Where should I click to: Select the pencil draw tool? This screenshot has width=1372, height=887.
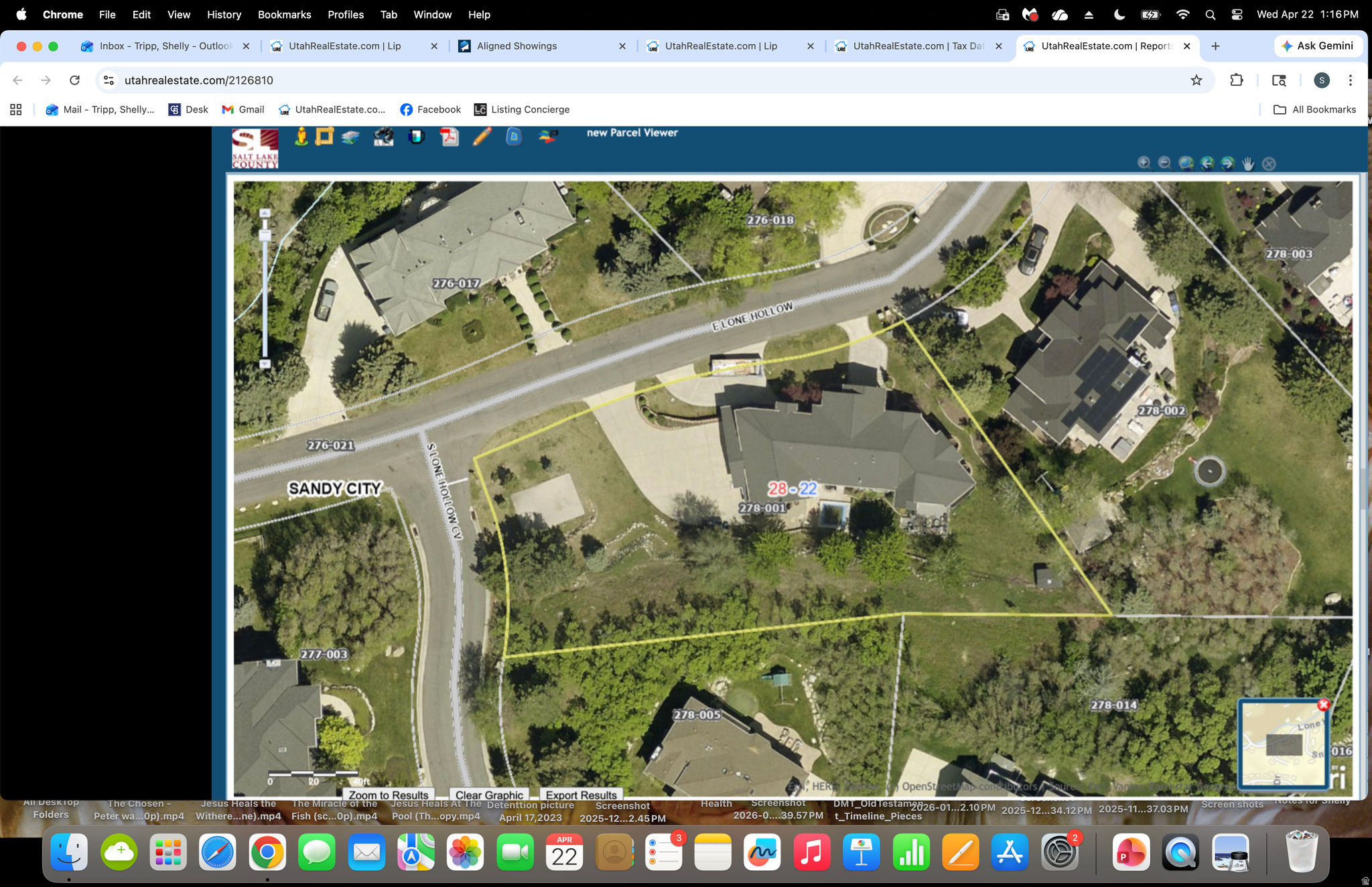point(482,137)
